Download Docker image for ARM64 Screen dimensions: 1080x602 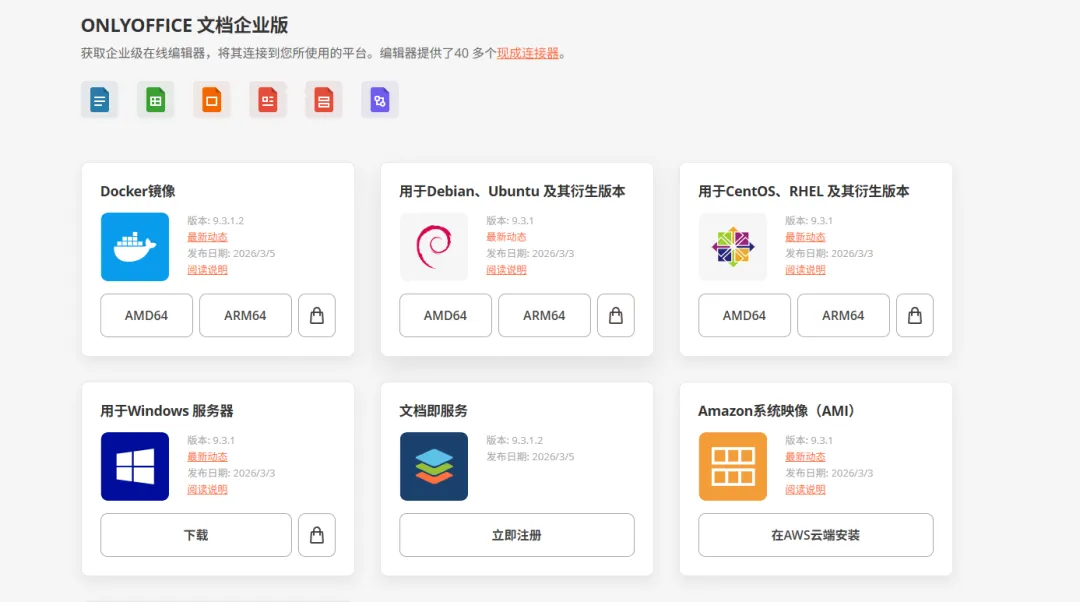coord(245,315)
